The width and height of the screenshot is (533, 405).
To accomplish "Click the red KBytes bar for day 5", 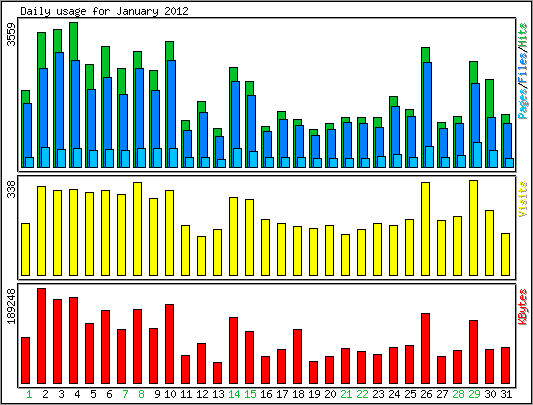I will [89, 353].
